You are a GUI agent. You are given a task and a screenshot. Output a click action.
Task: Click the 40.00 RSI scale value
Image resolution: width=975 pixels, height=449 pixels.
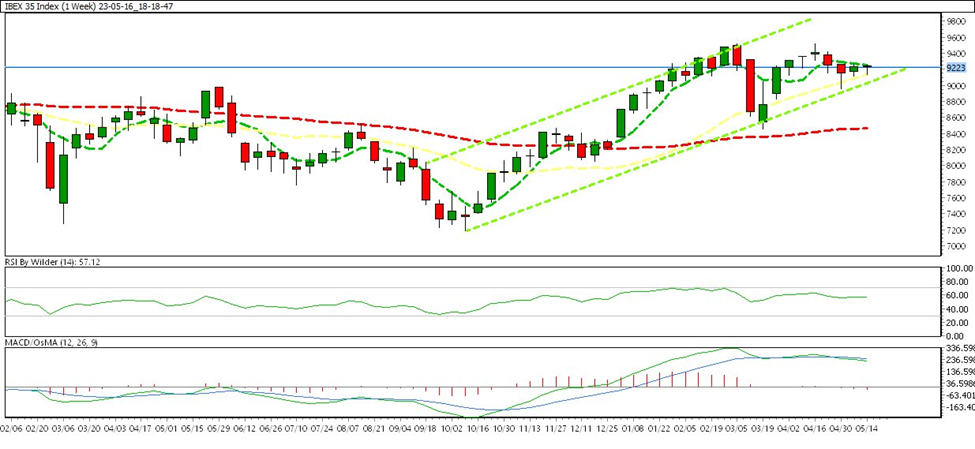[x=958, y=309]
